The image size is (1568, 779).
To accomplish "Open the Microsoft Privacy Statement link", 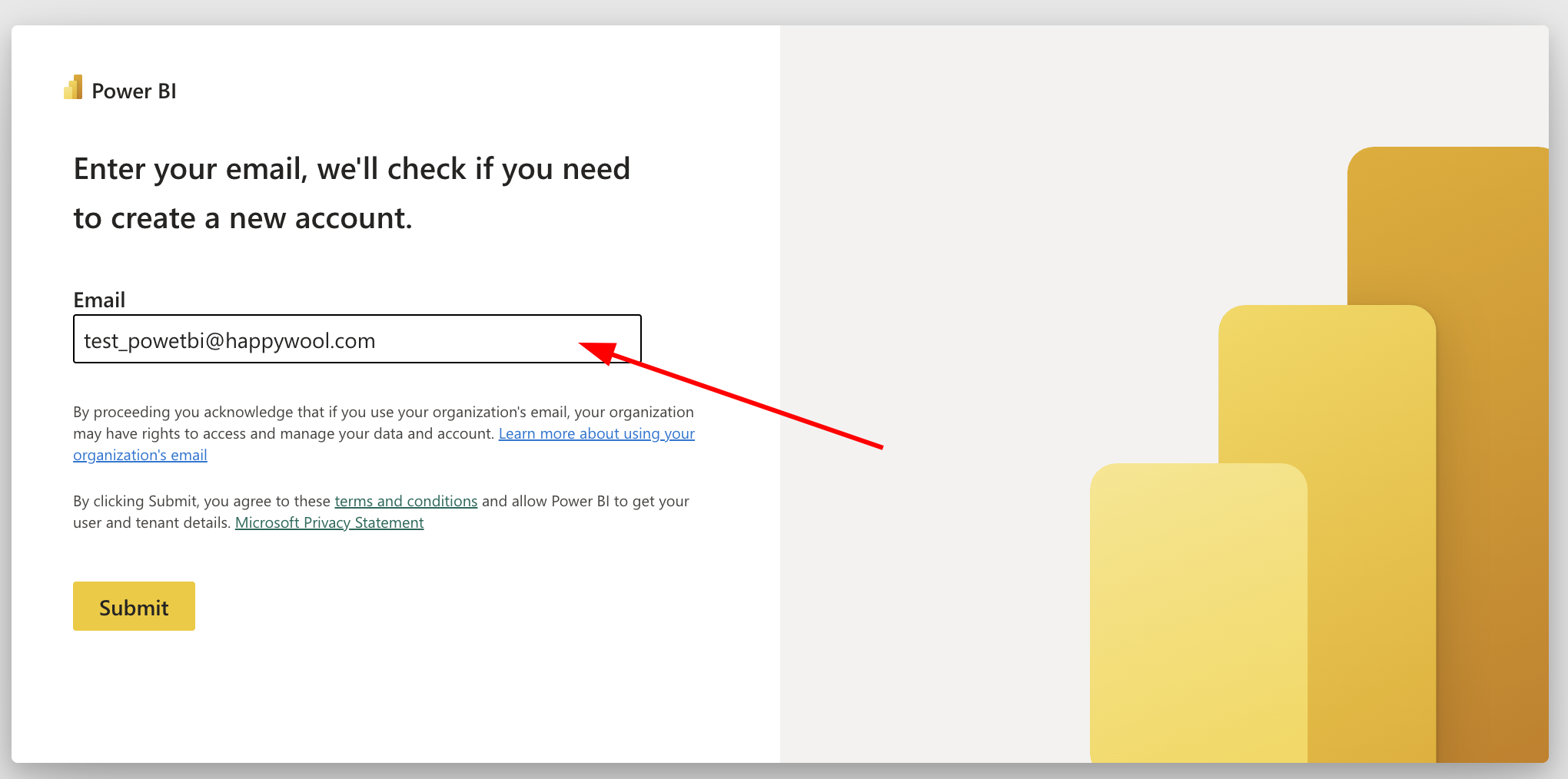I will coord(329,522).
